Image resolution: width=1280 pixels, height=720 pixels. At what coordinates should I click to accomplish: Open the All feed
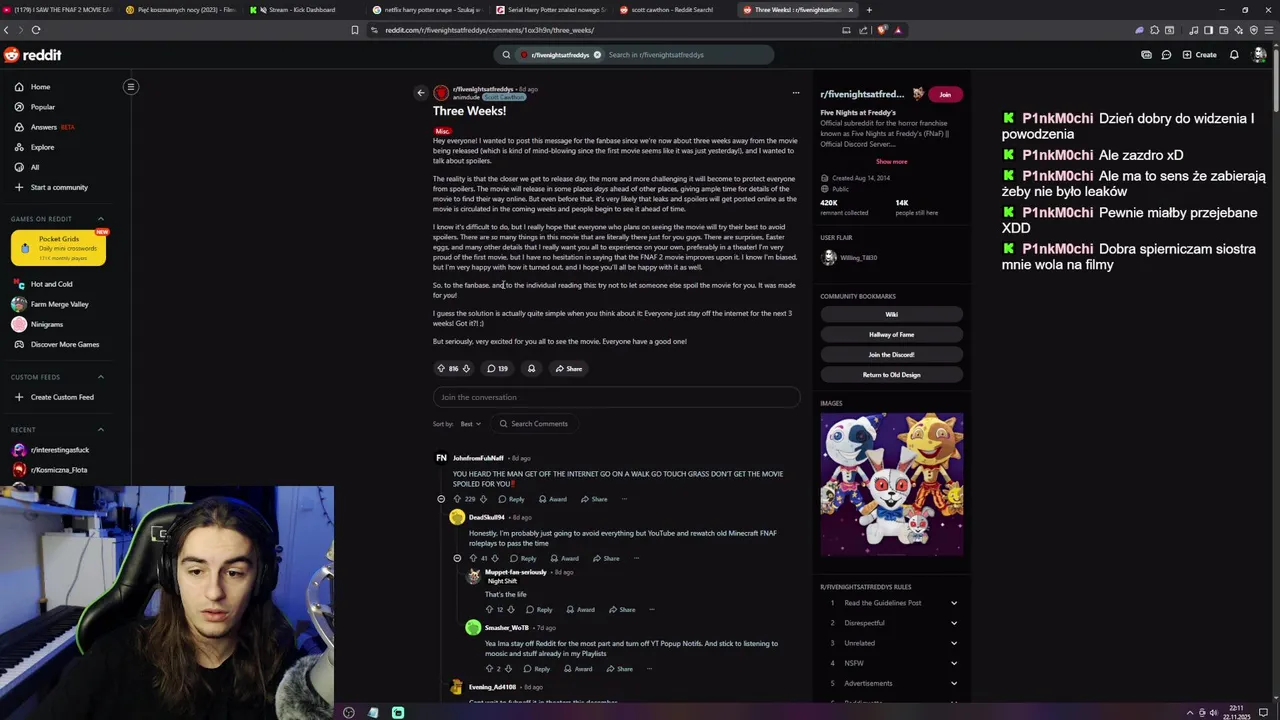click(35, 167)
